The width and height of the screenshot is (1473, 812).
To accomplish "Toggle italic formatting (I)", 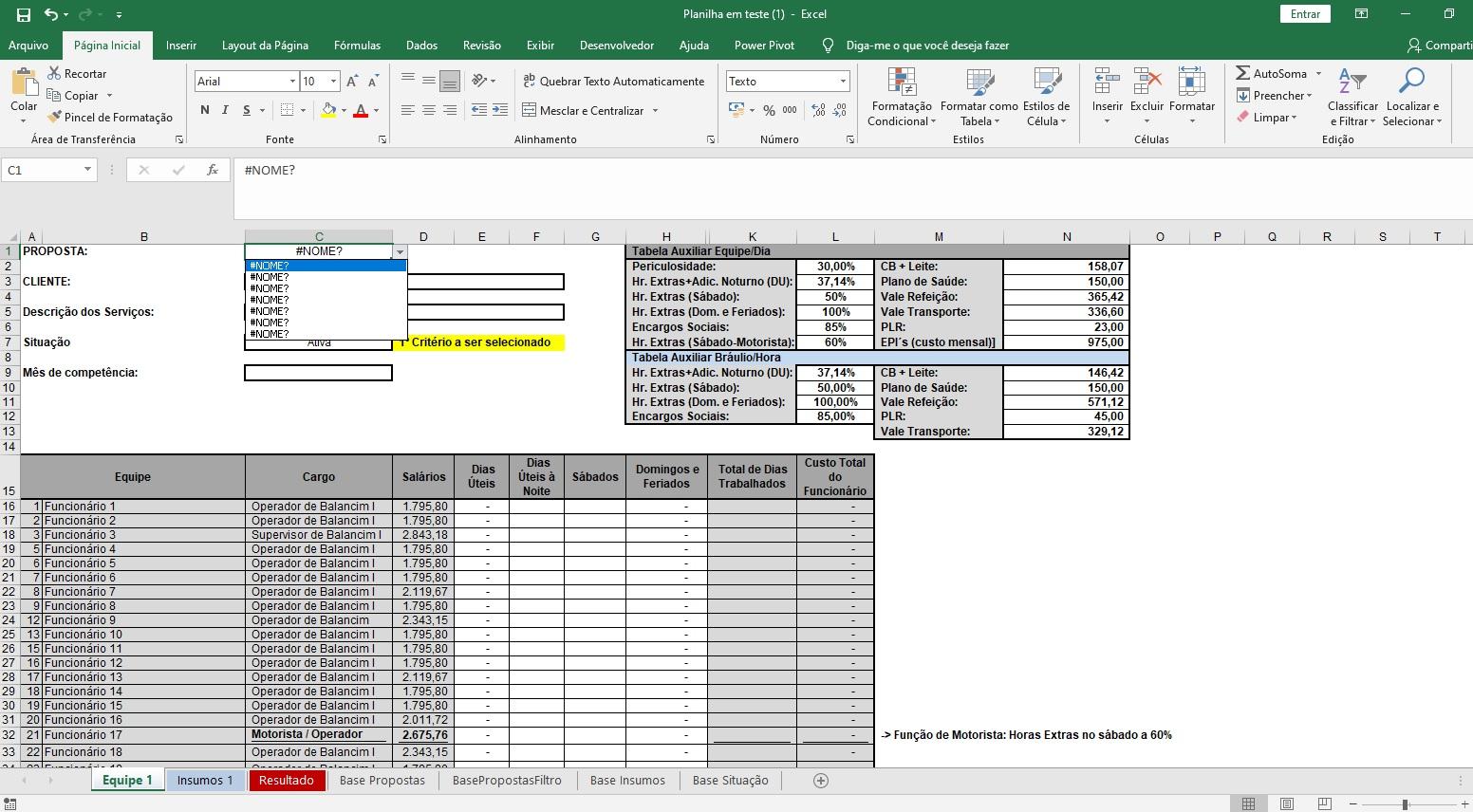I will point(225,110).
